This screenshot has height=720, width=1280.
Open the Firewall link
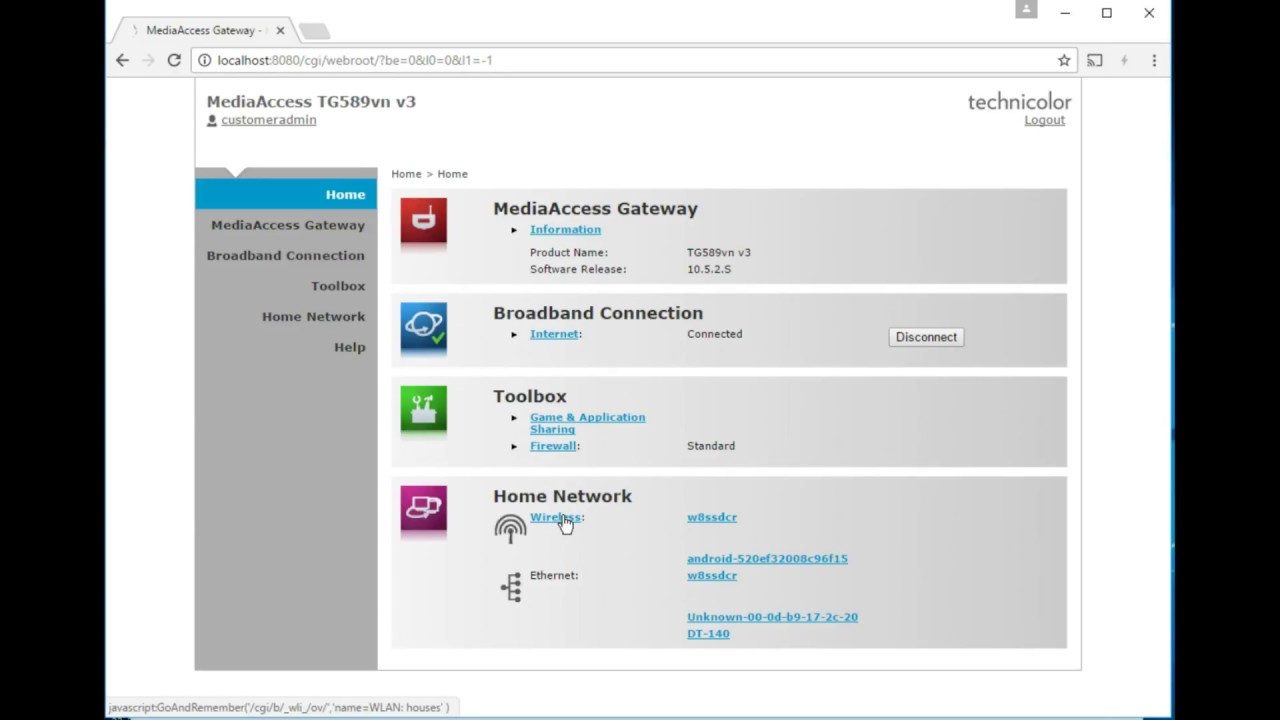(553, 446)
